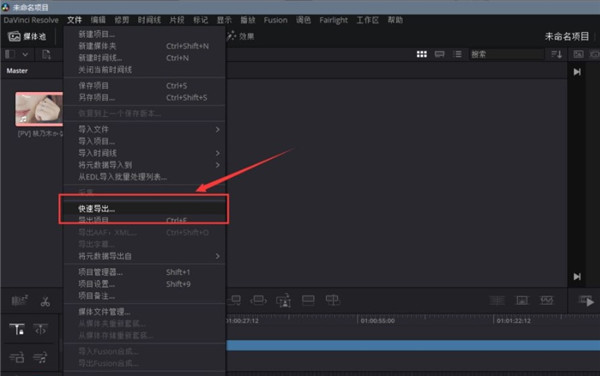
Task: Toggle the bin list sidebar layout icon
Action: [x=10, y=54]
